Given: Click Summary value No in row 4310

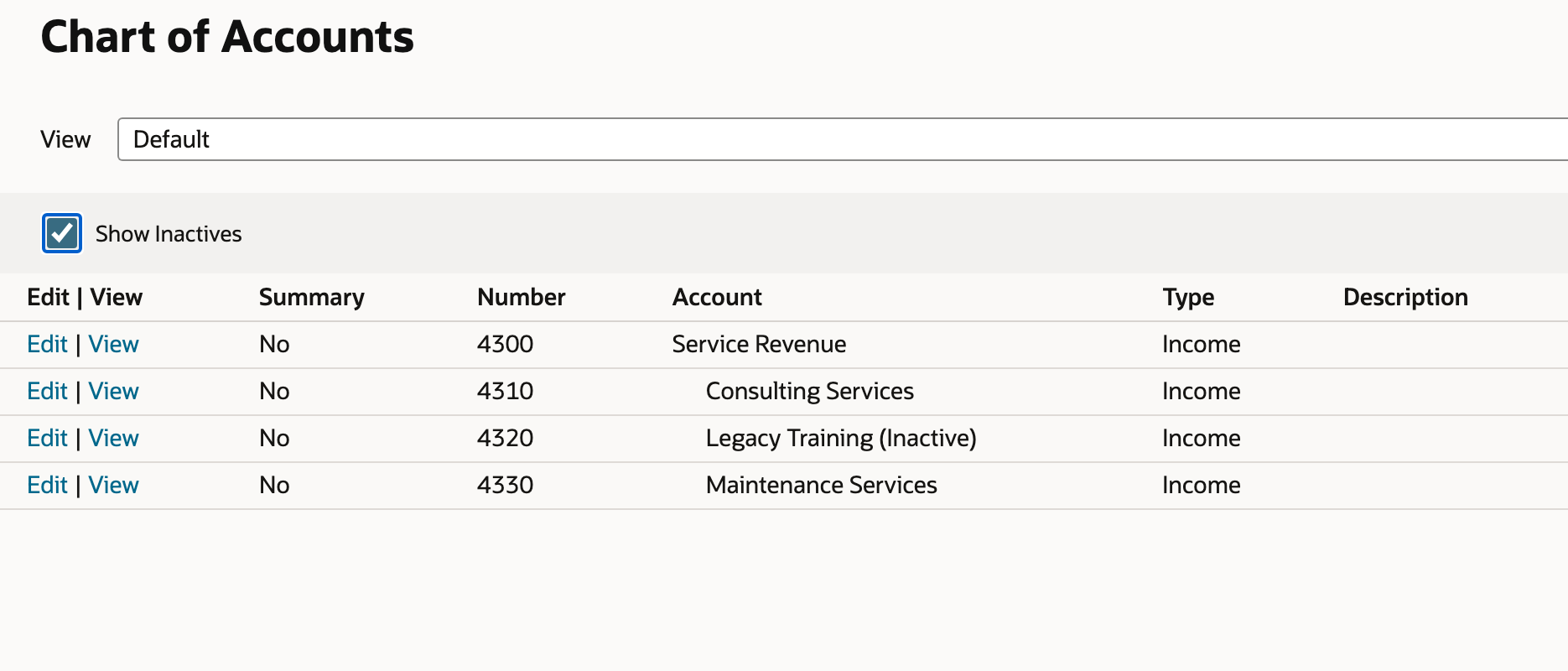Looking at the screenshot, I should tap(274, 391).
